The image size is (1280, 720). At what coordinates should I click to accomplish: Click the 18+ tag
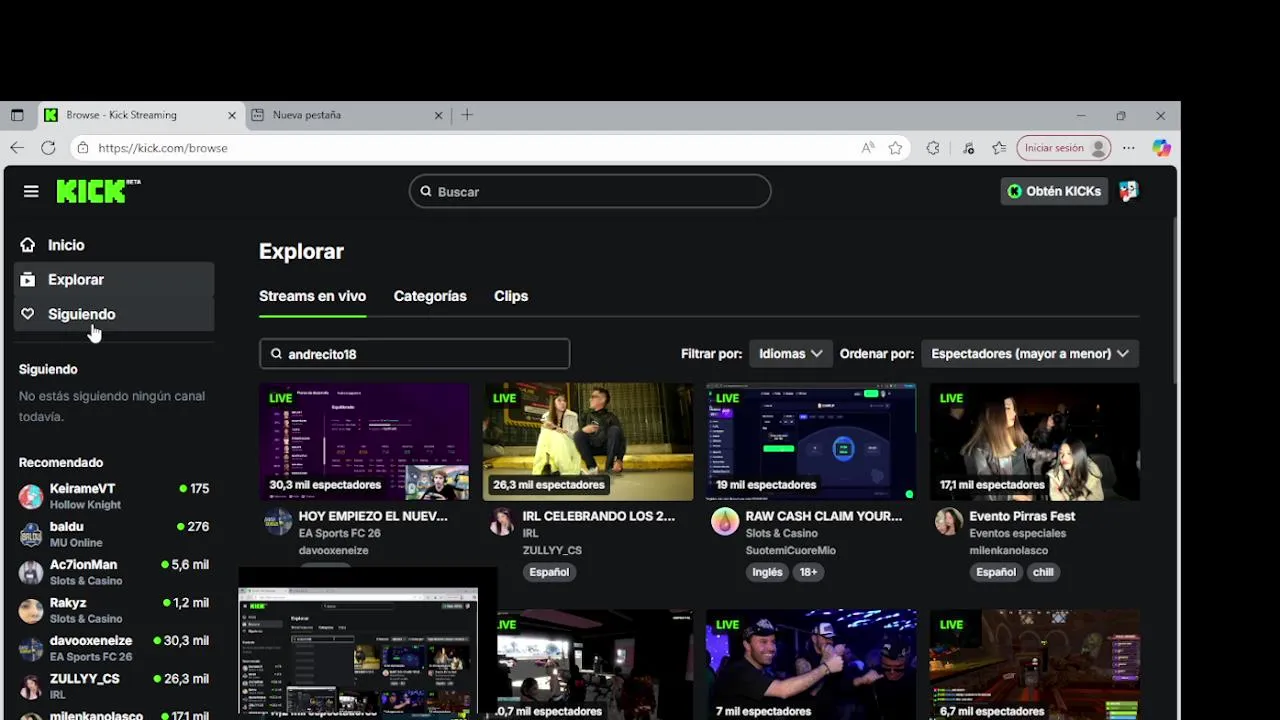(808, 572)
